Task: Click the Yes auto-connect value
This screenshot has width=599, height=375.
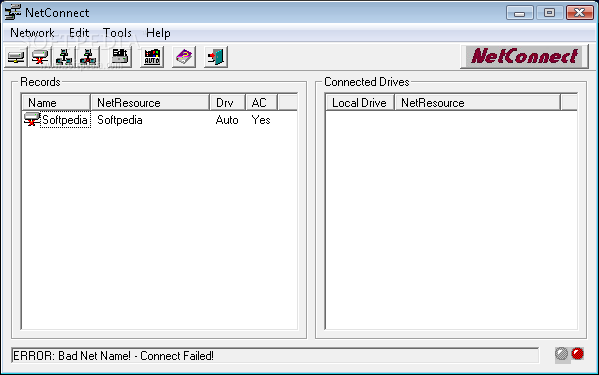Action: [261, 120]
